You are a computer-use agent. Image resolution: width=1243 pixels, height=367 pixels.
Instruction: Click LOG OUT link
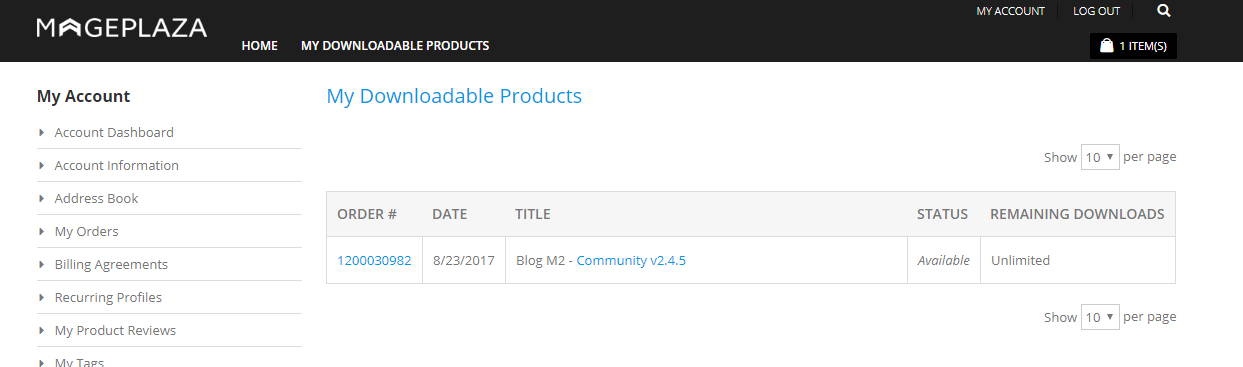tap(1097, 11)
